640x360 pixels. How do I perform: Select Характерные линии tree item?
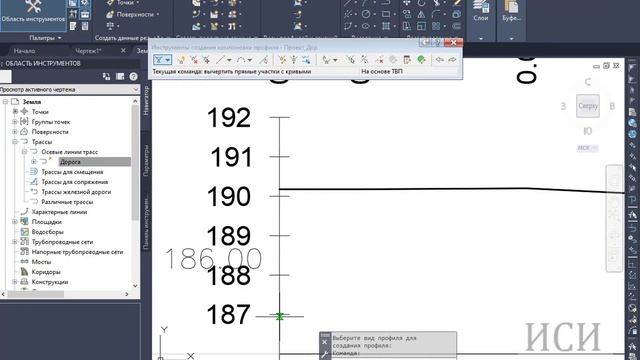coord(59,212)
